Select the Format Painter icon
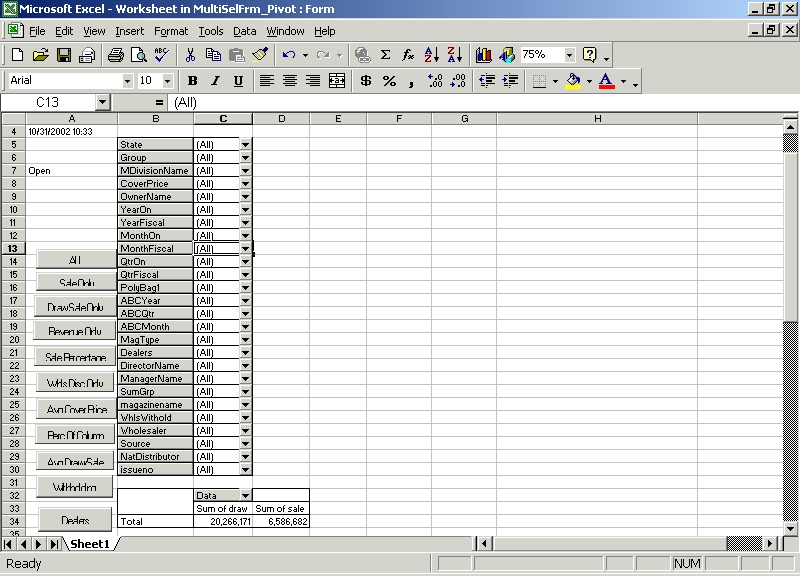This screenshot has width=800, height=576. click(x=260, y=55)
